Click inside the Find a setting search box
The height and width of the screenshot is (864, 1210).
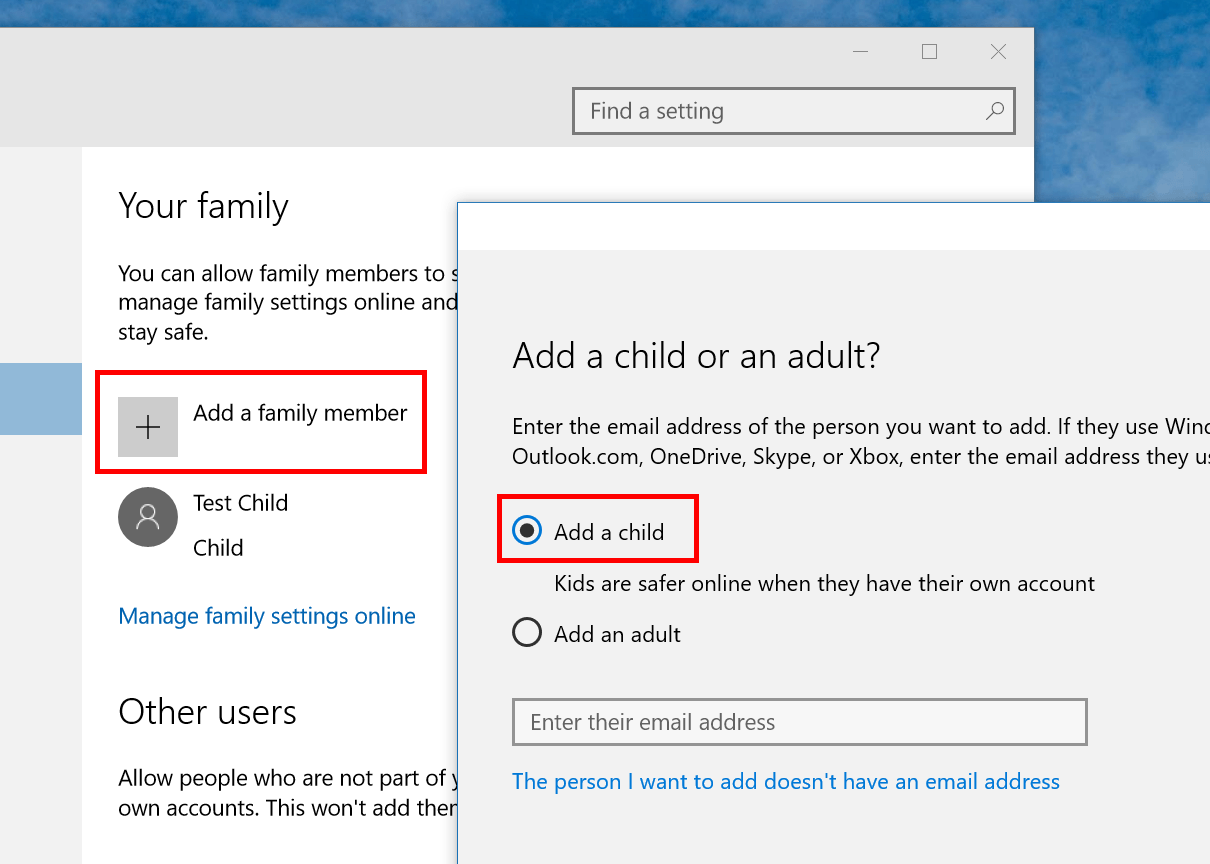tap(780, 111)
